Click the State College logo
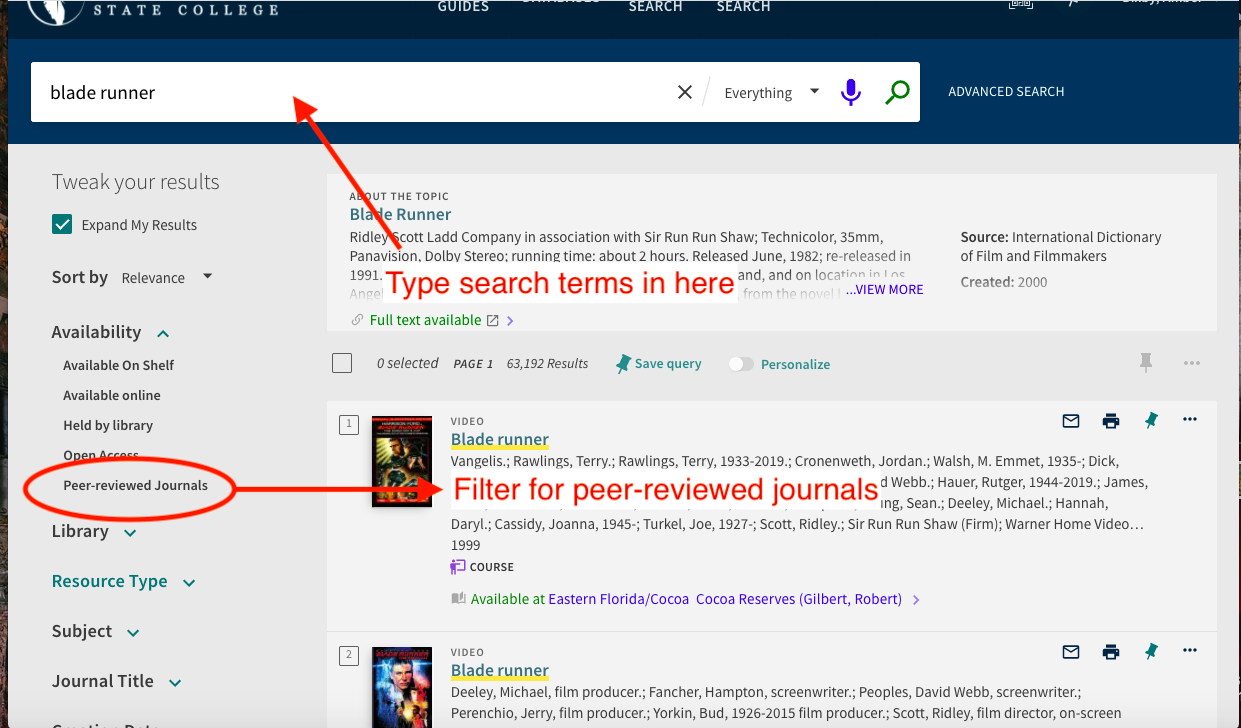 tap(154, 11)
